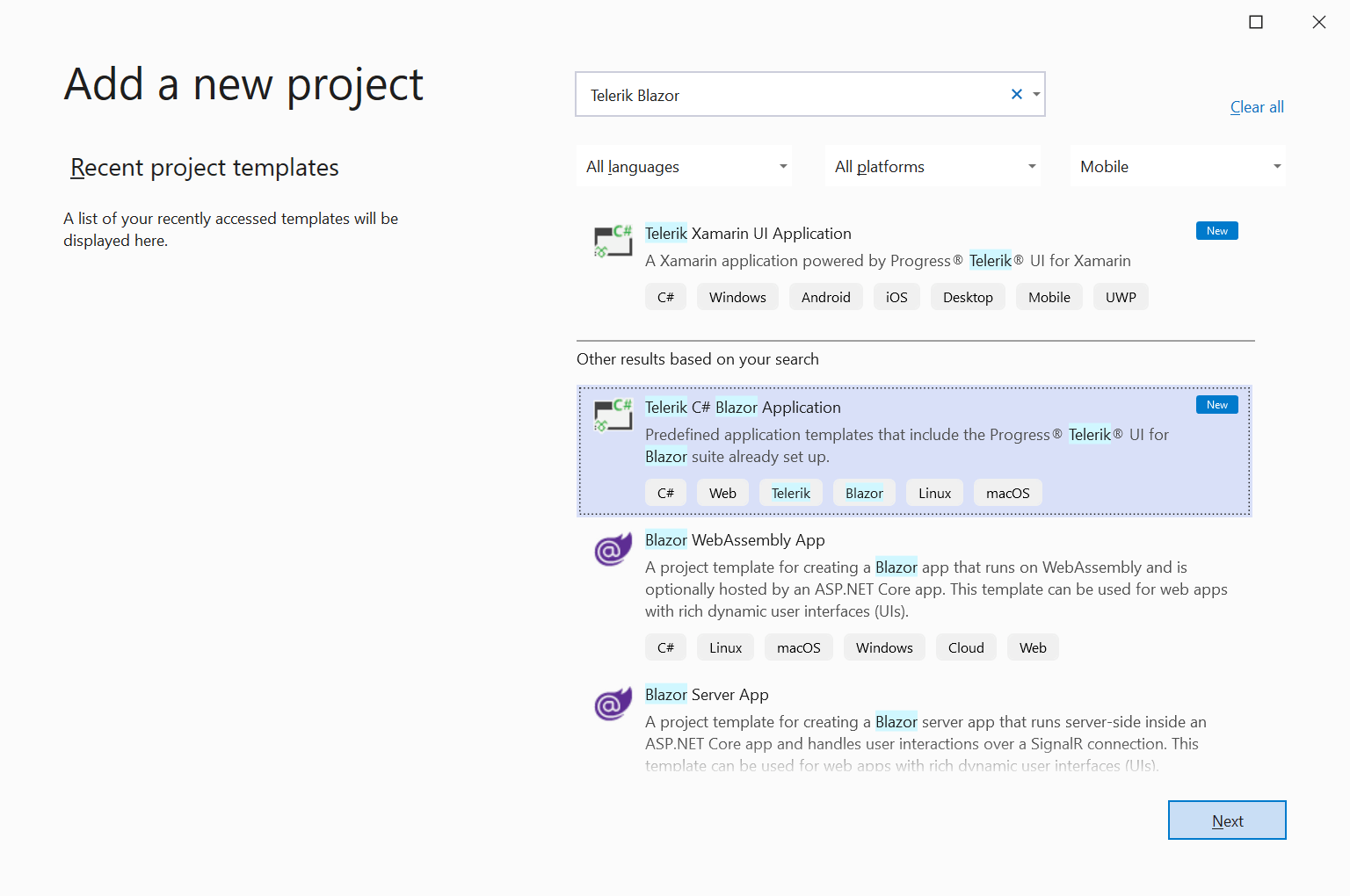Click the Clear all link
The width and height of the screenshot is (1350, 896).
click(1257, 106)
